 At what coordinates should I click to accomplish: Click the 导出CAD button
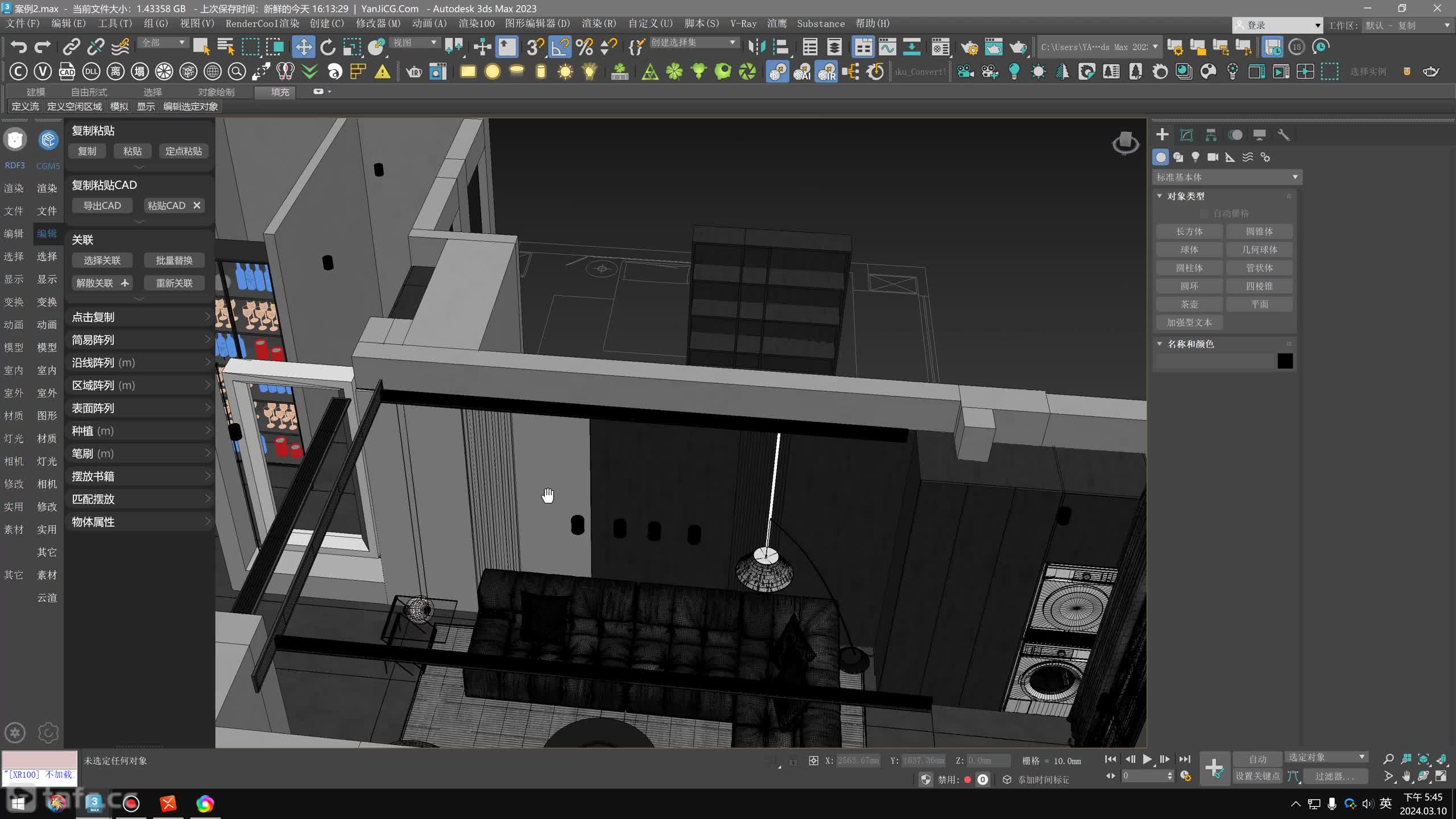(102, 205)
